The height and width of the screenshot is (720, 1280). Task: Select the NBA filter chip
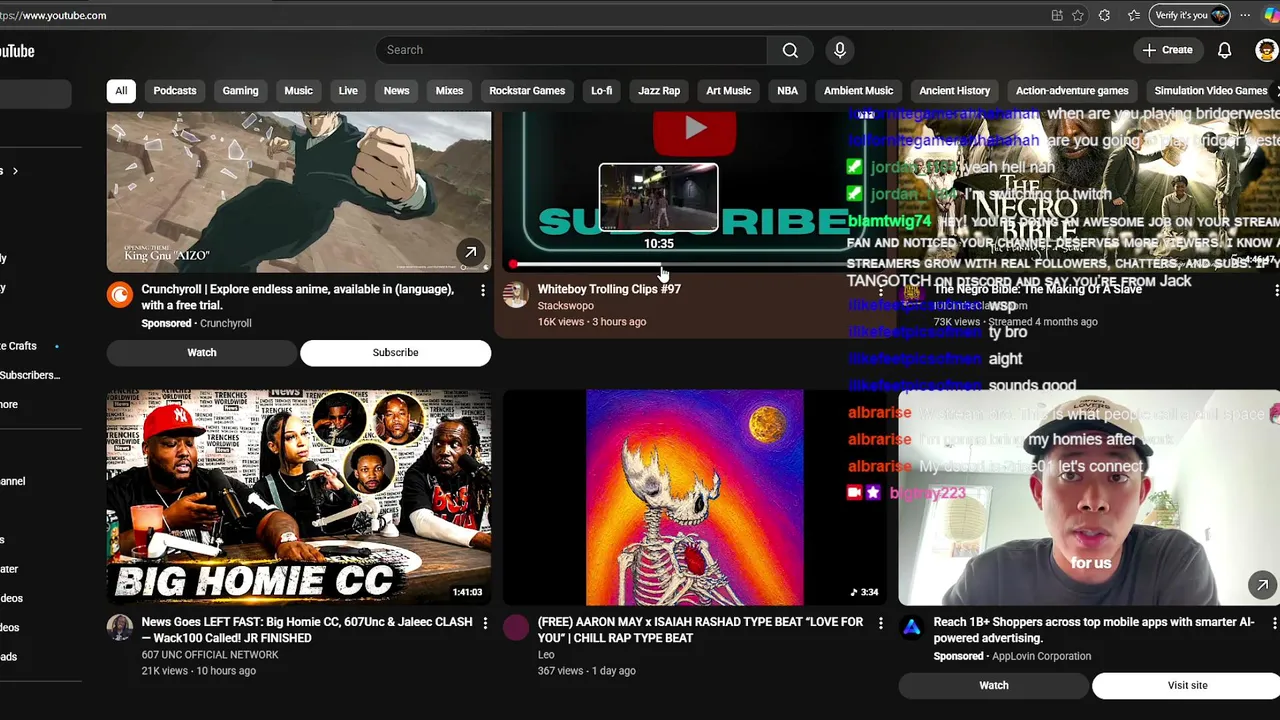(788, 91)
